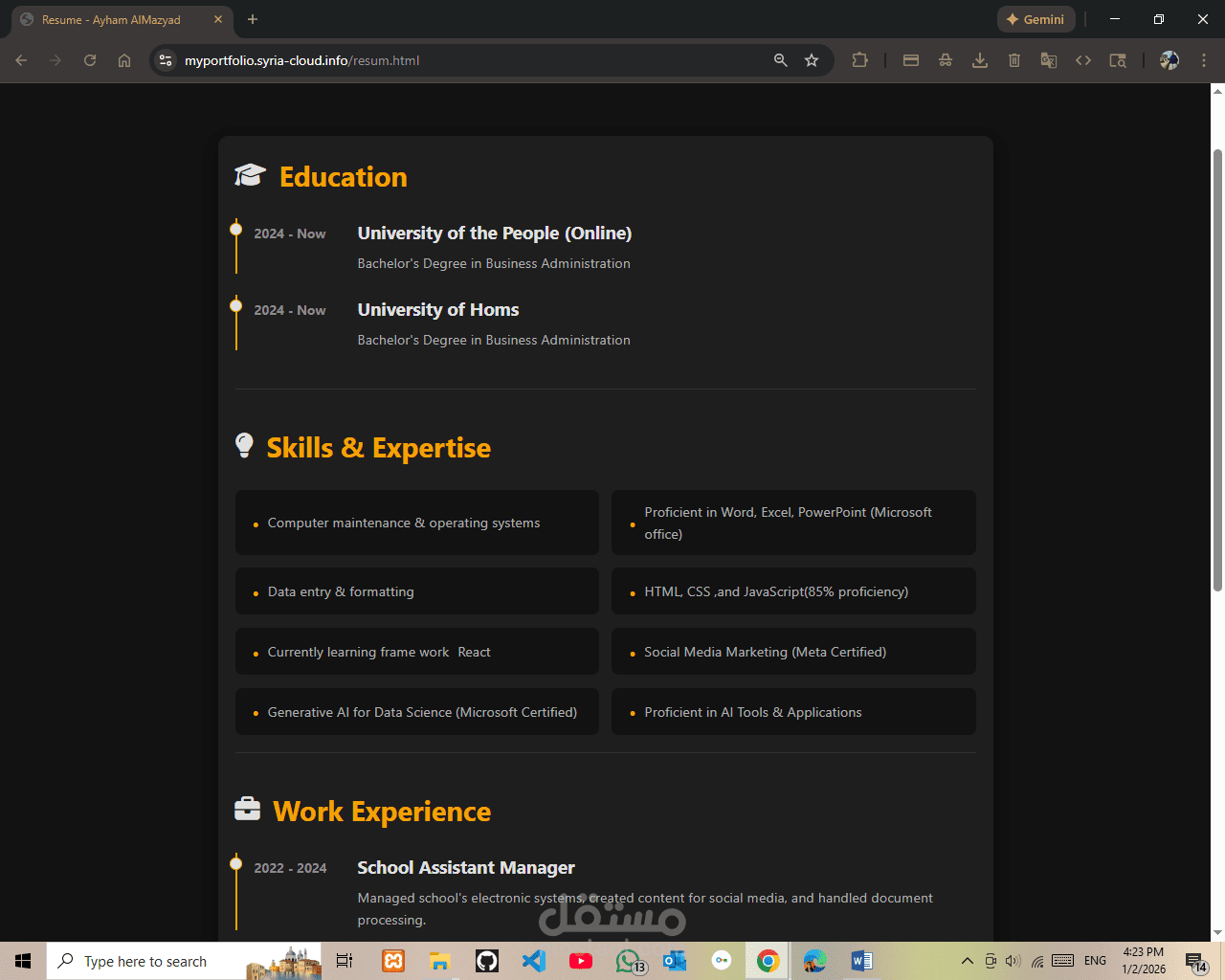
Task: Open Microsoft Edge from the taskbar
Action: tap(814, 961)
